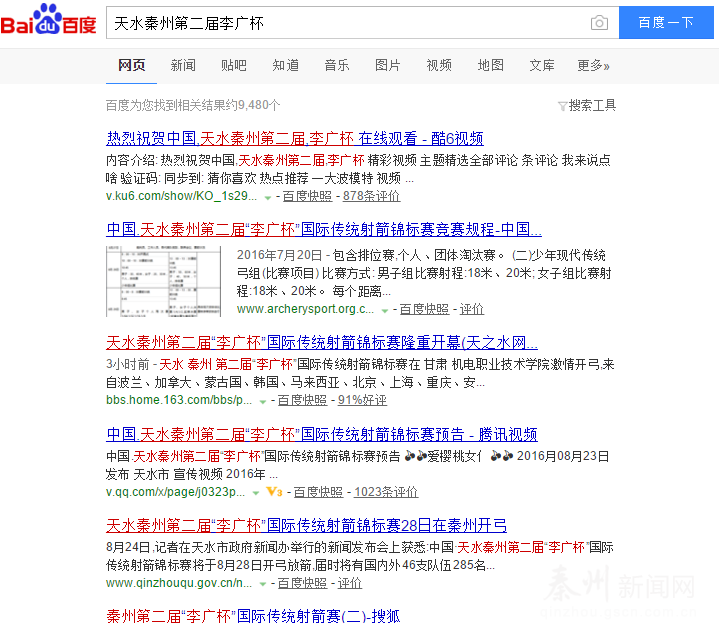The image size is (719, 623).
Task: Switch to the 新闻 tab
Action: tap(183, 66)
